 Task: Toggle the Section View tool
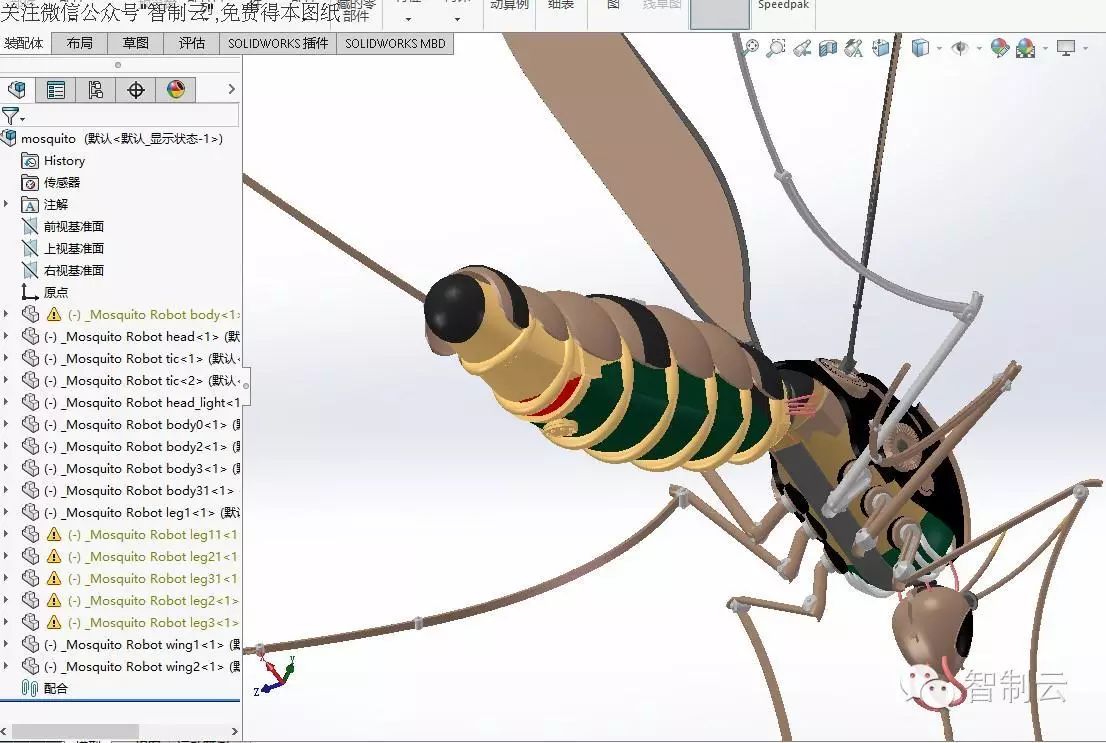point(828,47)
